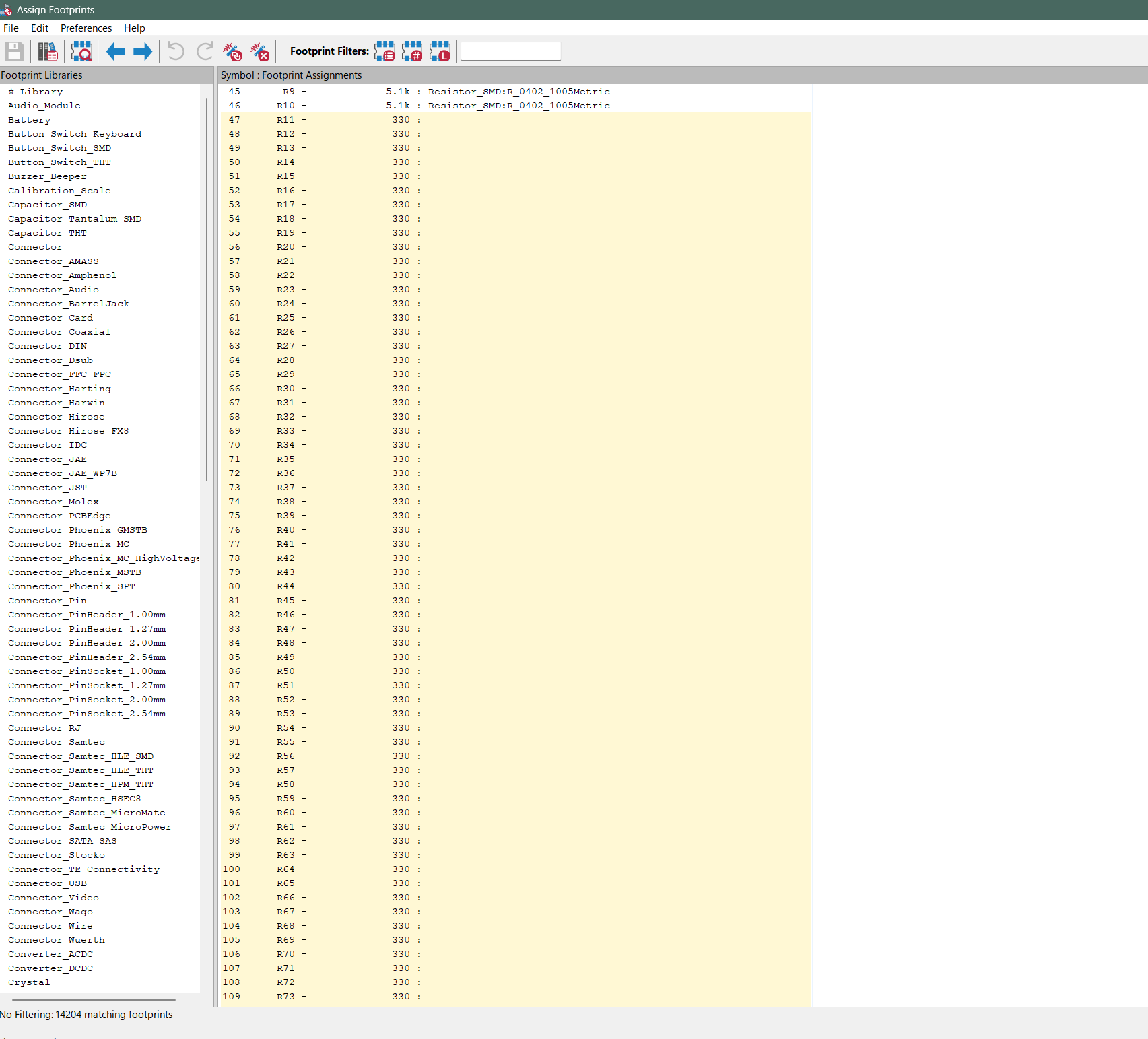Toggle filter footprints by pin count
The image size is (1148, 1039).
click(x=412, y=52)
